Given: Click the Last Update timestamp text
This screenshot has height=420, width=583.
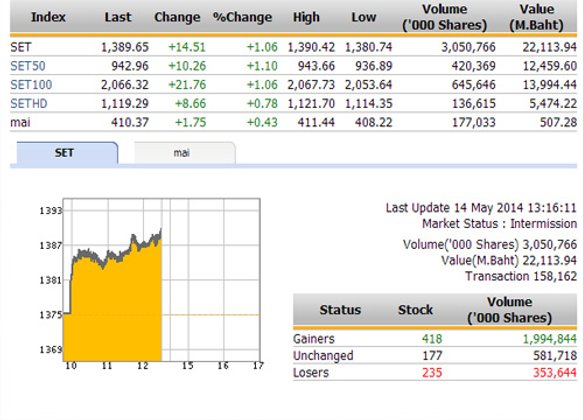Looking at the screenshot, I should click(x=481, y=208).
